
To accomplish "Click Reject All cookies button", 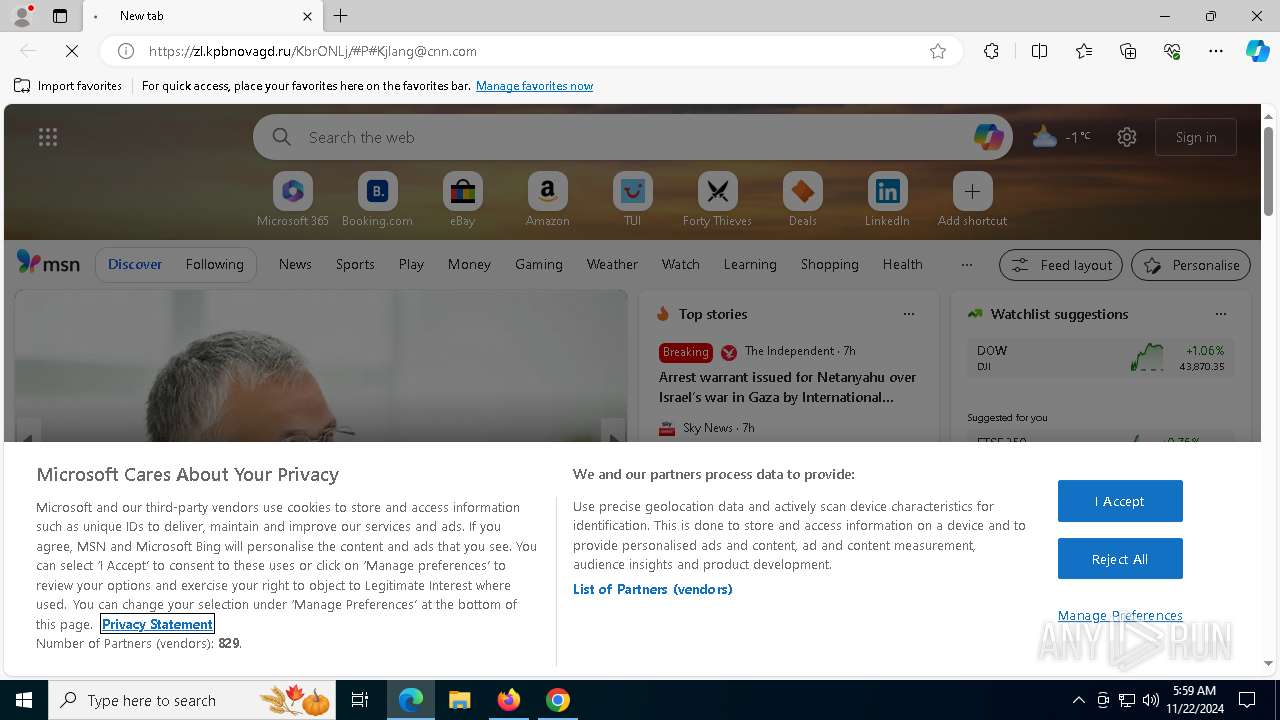I will point(1120,559).
